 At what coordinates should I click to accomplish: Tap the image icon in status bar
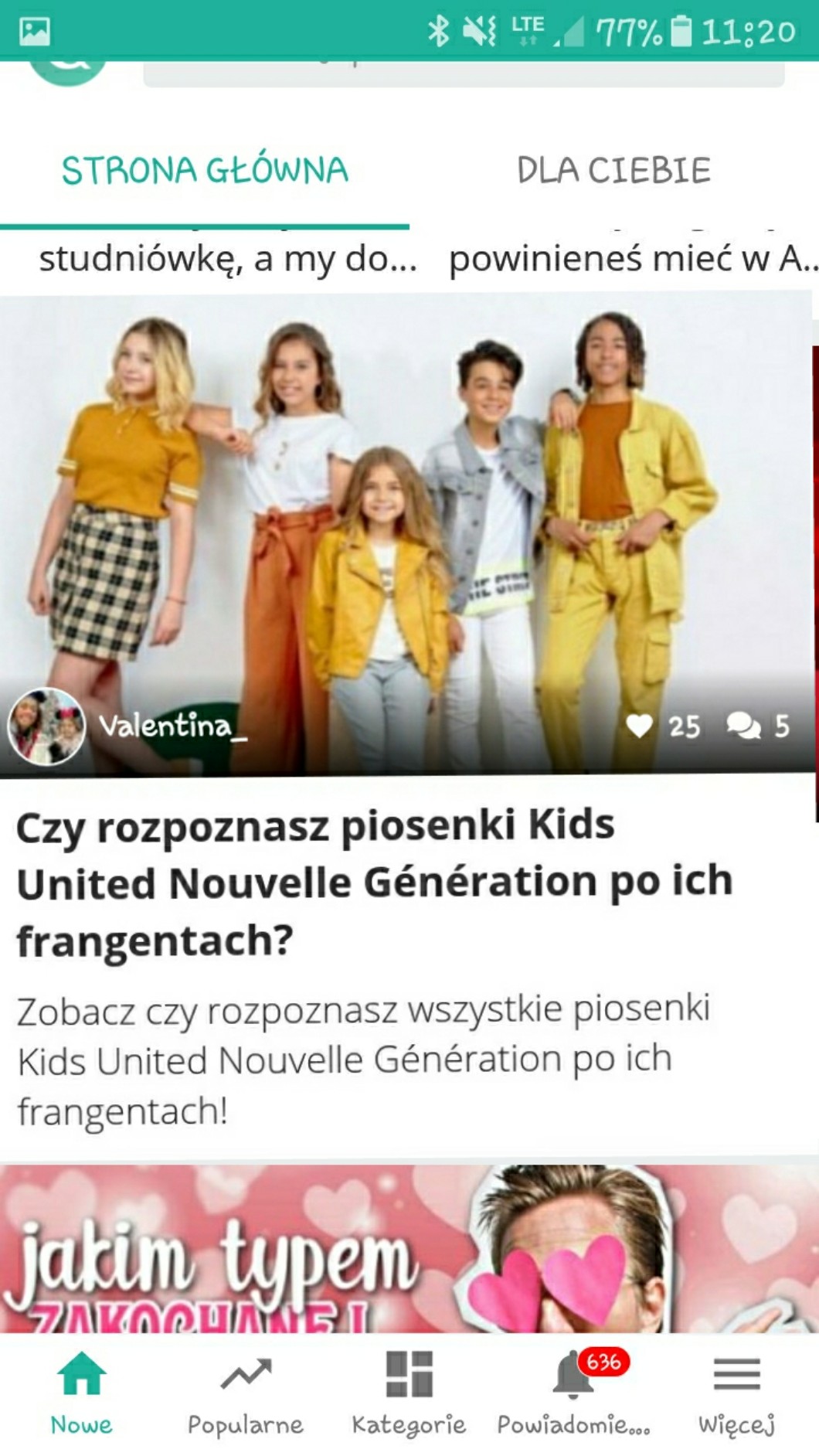(35, 32)
